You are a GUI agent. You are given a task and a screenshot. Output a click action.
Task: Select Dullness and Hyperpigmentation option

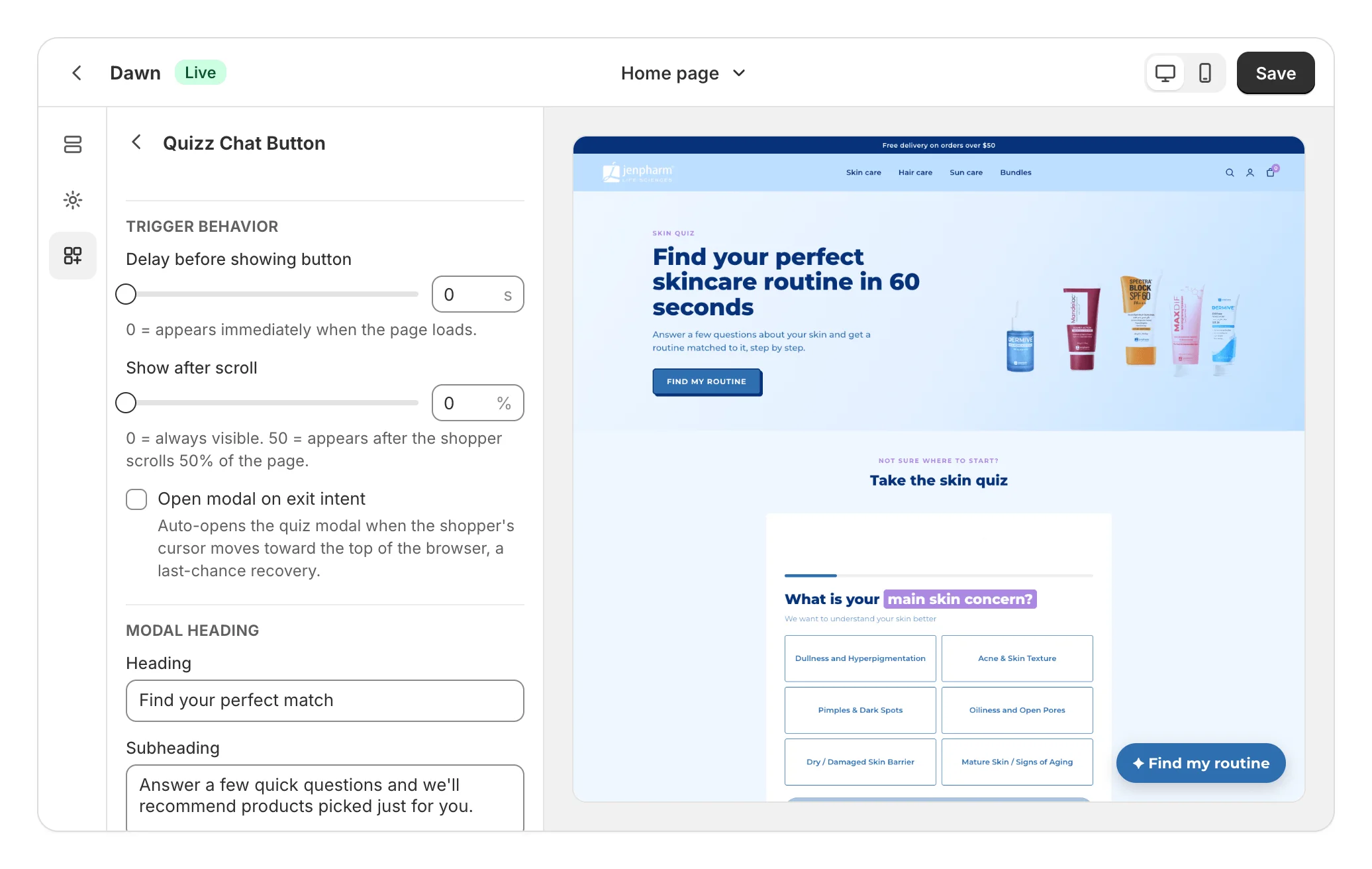(x=860, y=658)
